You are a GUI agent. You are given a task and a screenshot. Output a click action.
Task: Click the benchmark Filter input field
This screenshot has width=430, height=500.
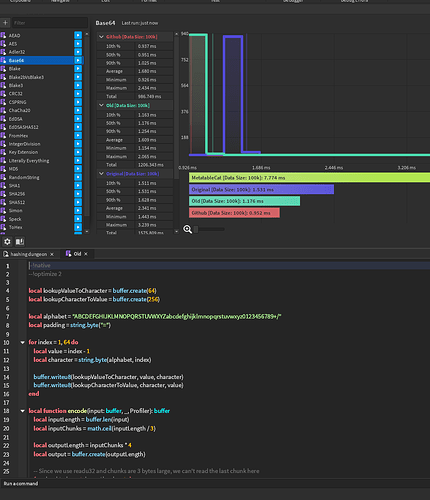point(50,23)
